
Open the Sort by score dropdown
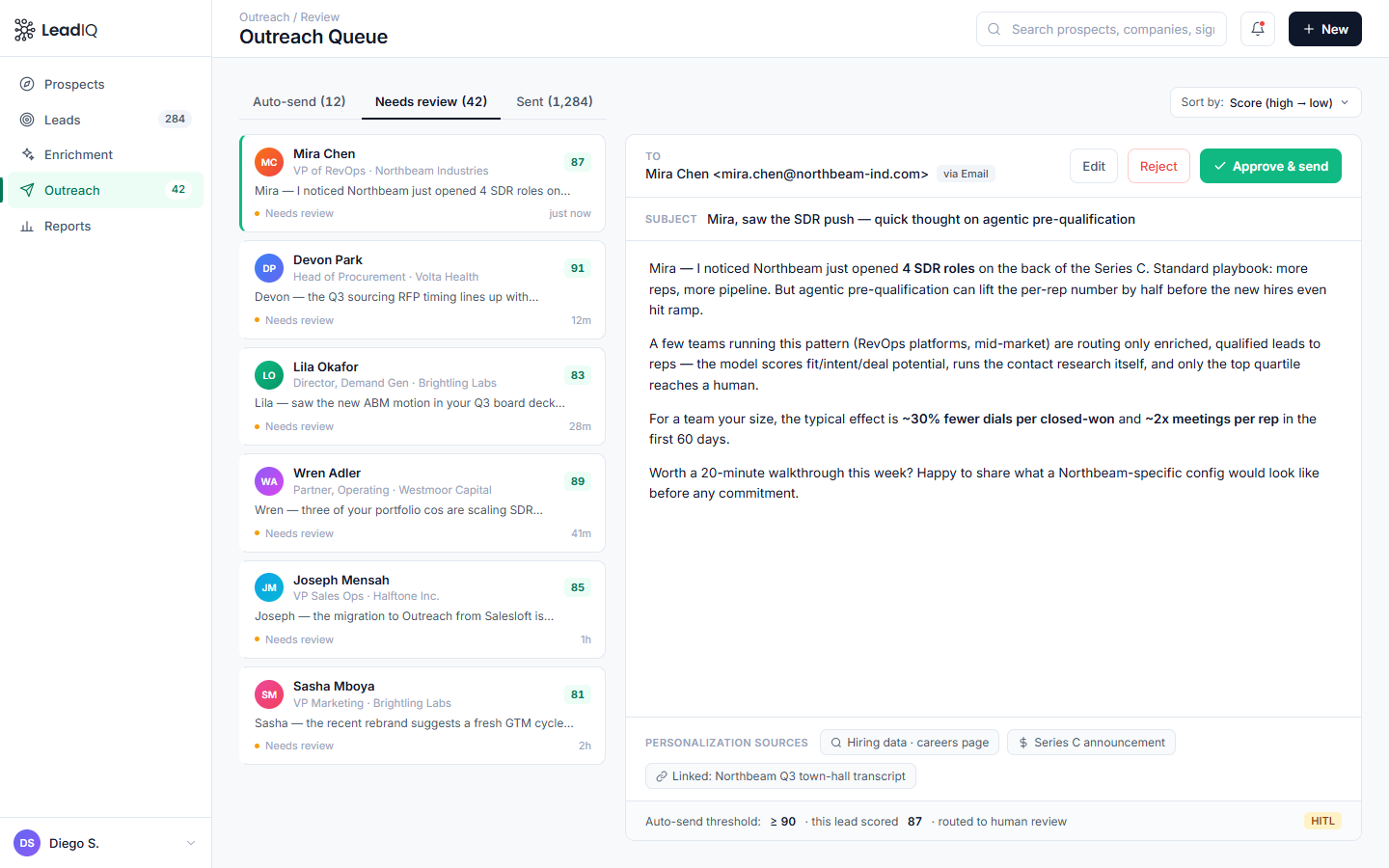click(1266, 102)
